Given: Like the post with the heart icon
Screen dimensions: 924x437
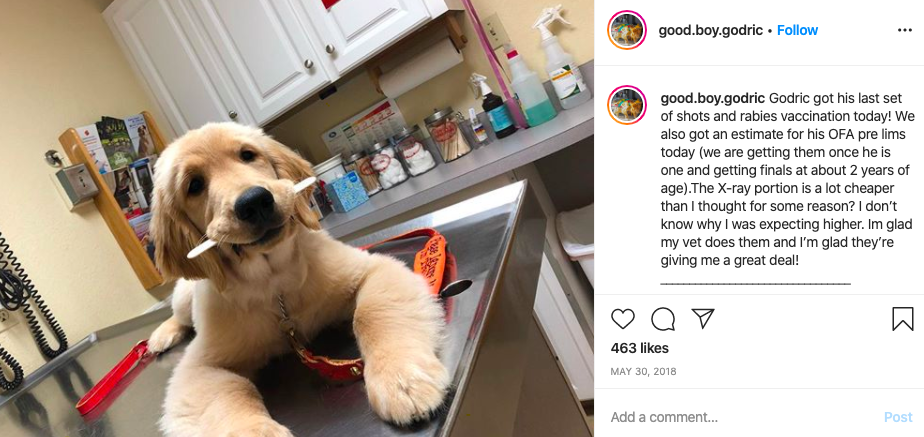Looking at the screenshot, I should pos(622,319).
